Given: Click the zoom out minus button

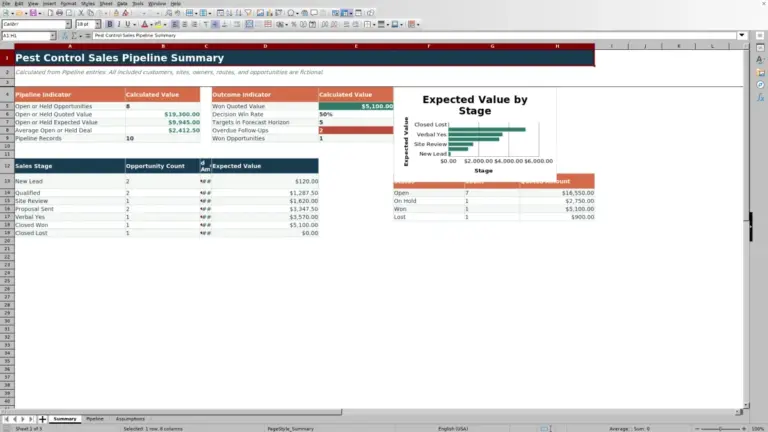Looking at the screenshot, I should (x=697, y=429).
